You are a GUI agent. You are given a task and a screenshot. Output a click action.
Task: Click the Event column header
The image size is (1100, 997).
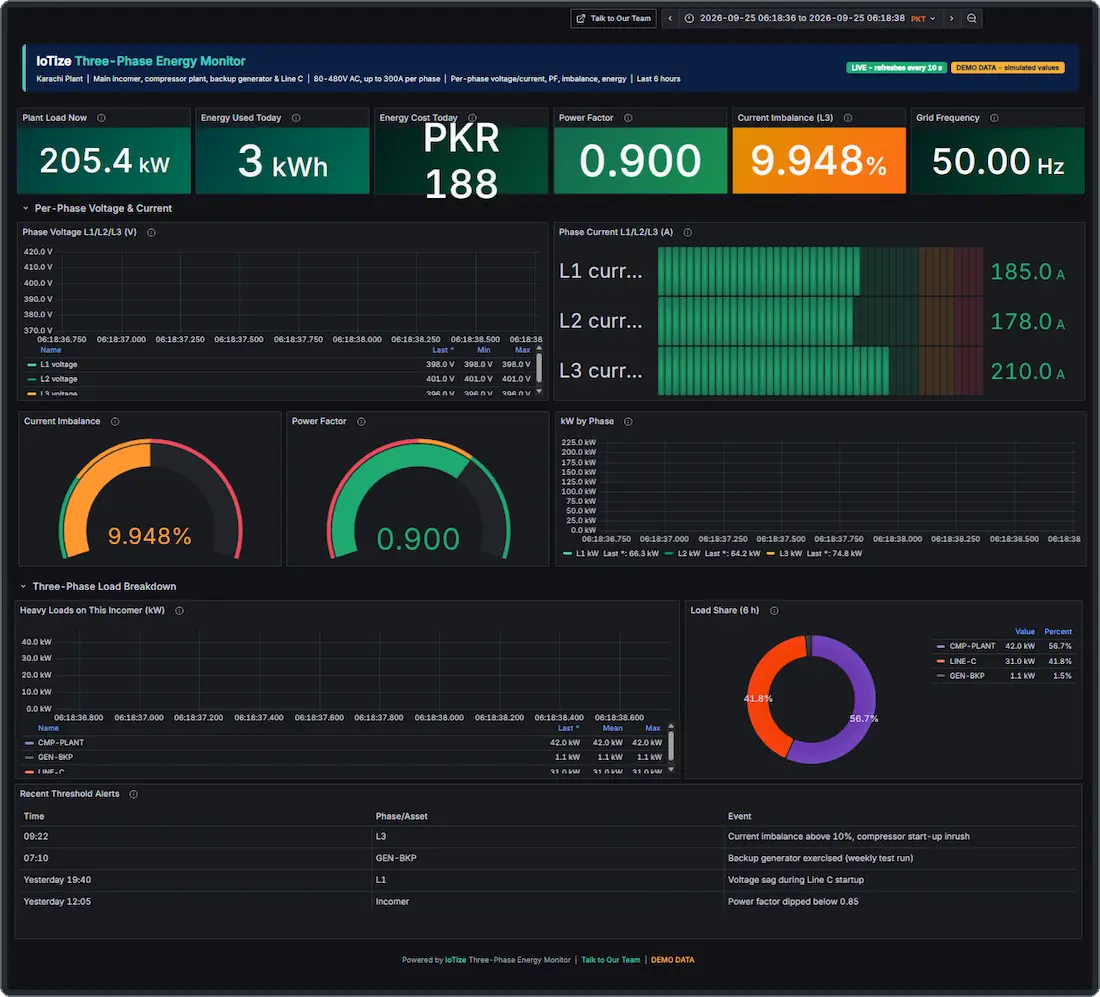tap(739, 816)
